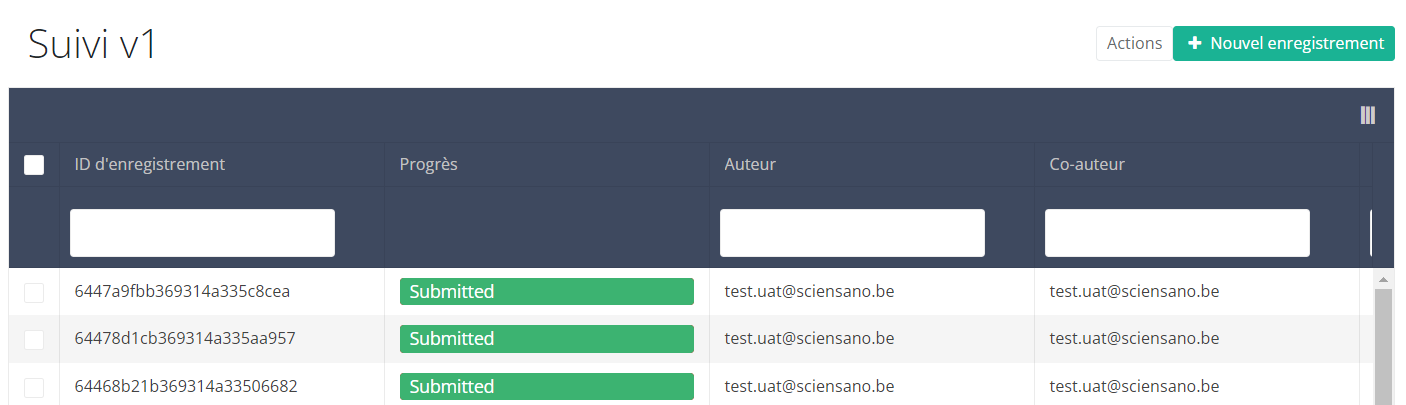Focus the Auteur filter input
Viewport: 1406px width, 405px height.
[852, 233]
